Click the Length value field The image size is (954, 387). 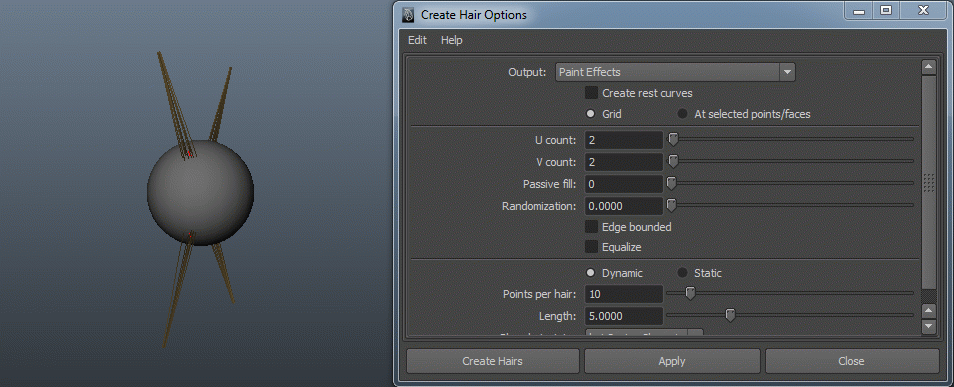(x=624, y=316)
